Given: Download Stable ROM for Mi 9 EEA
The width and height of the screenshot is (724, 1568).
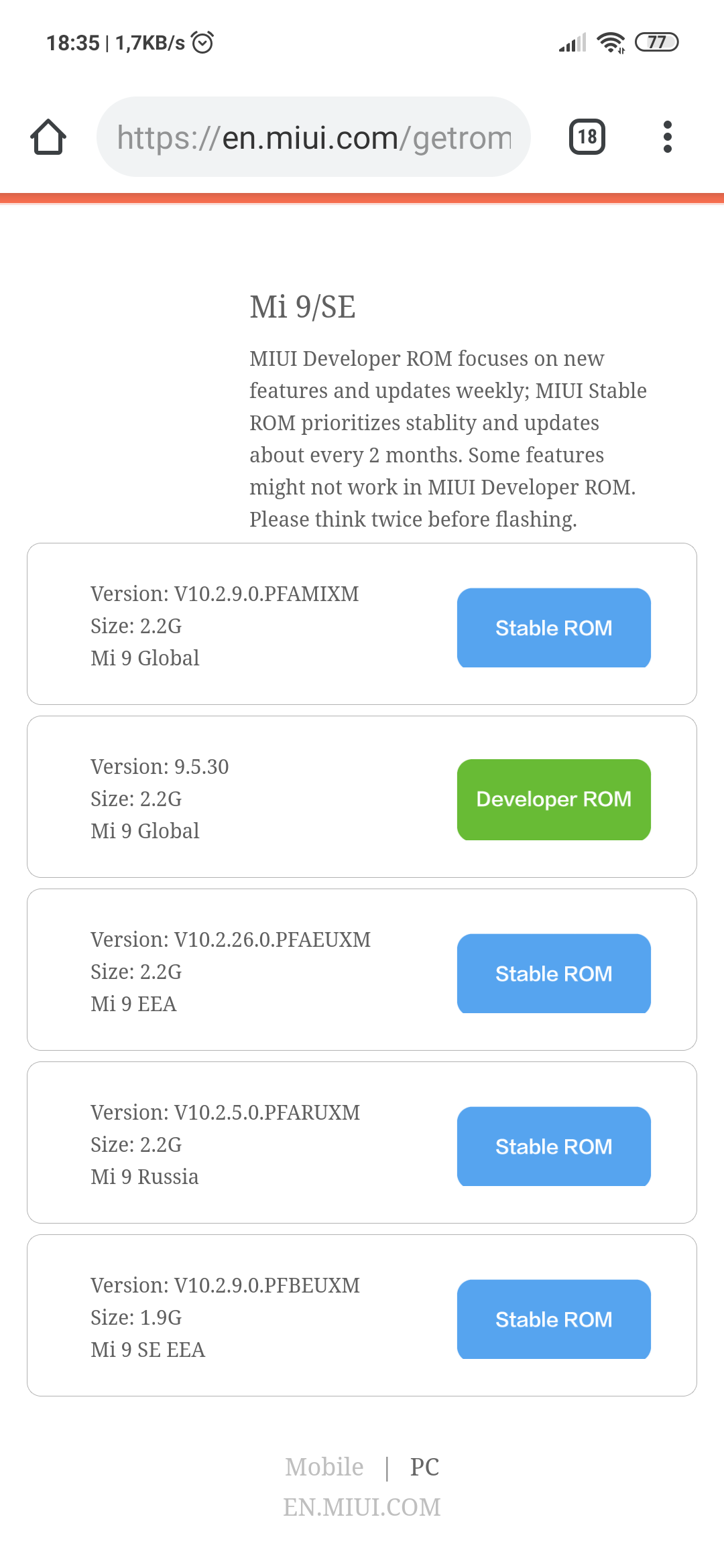Looking at the screenshot, I should pyautogui.click(x=554, y=974).
